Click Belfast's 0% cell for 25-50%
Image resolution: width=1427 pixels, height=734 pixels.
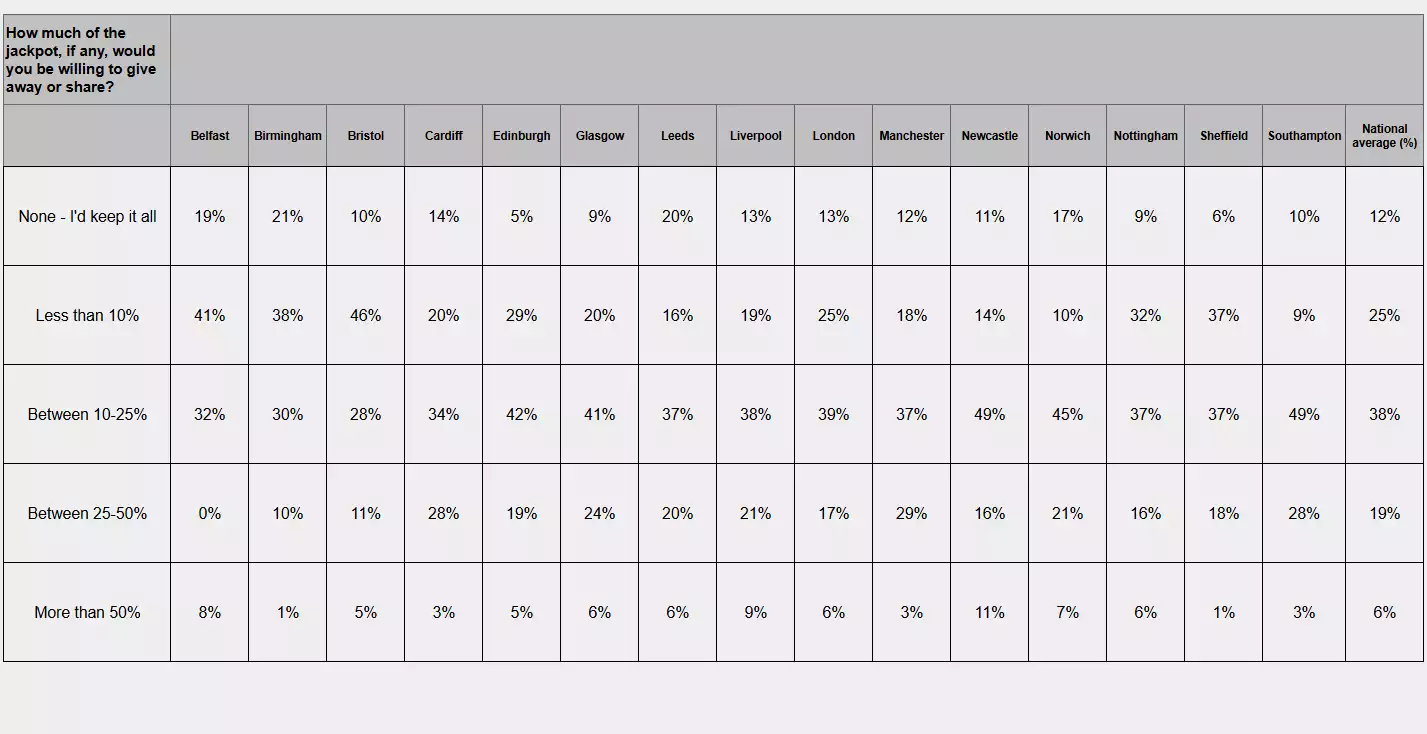click(x=210, y=513)
